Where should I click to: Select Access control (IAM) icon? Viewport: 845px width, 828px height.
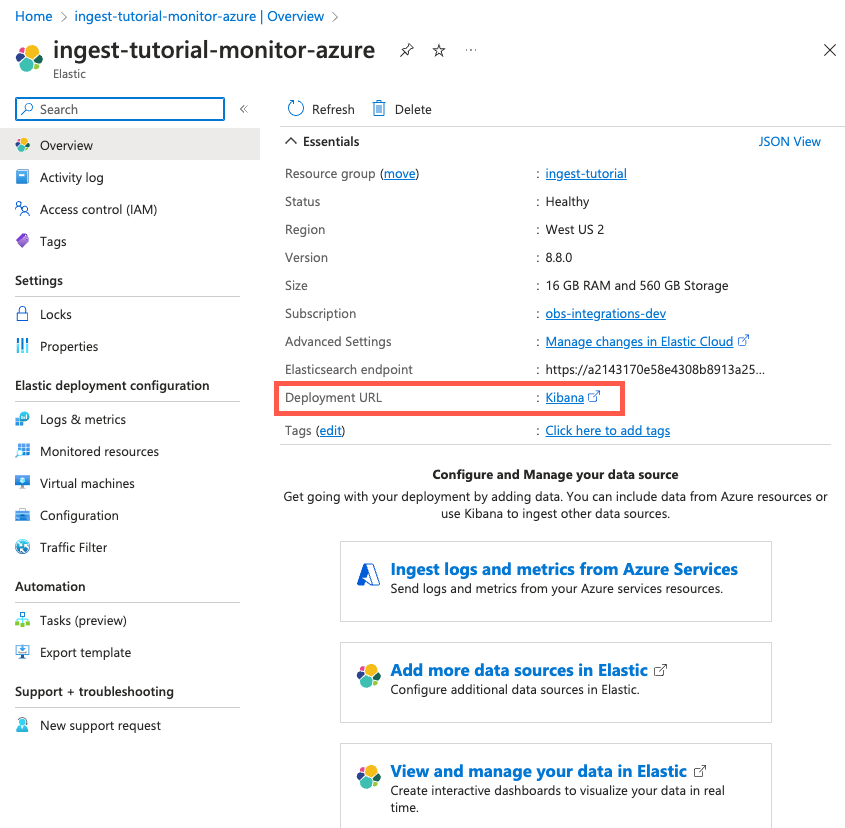coord(22,208)
